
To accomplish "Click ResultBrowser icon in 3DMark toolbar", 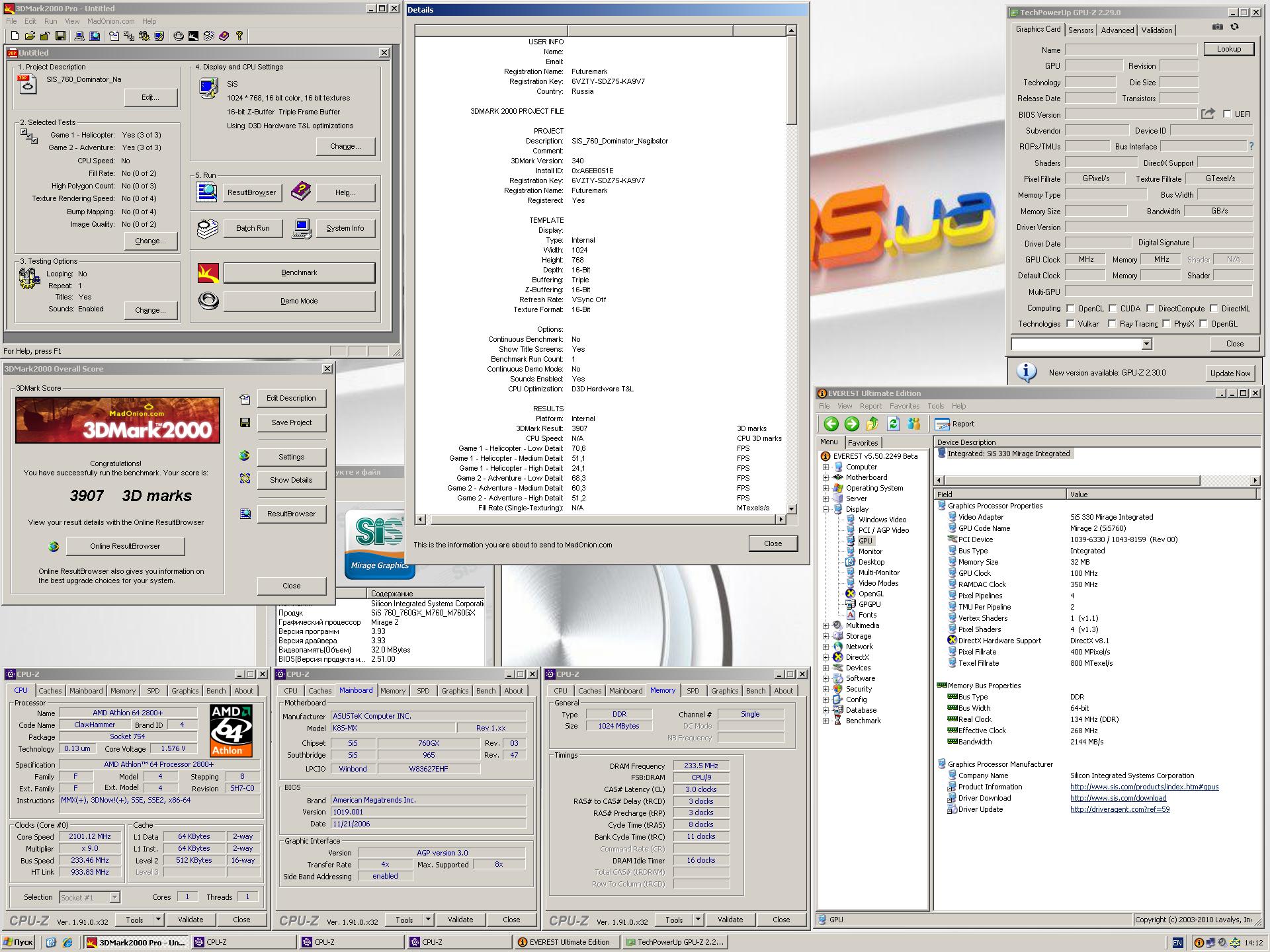I will coord(95,36).
